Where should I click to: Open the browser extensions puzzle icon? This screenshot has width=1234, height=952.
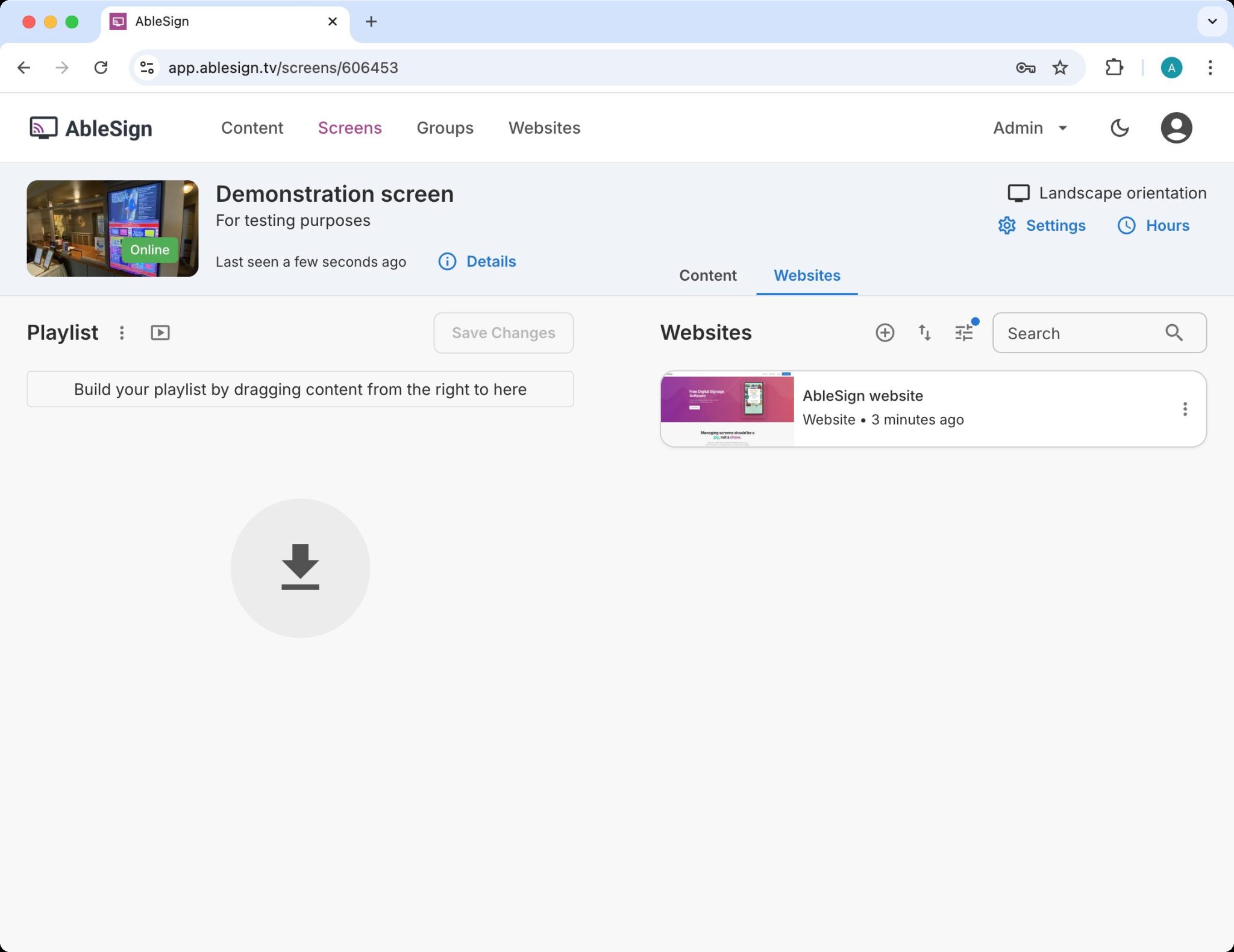coord(1114,67)
